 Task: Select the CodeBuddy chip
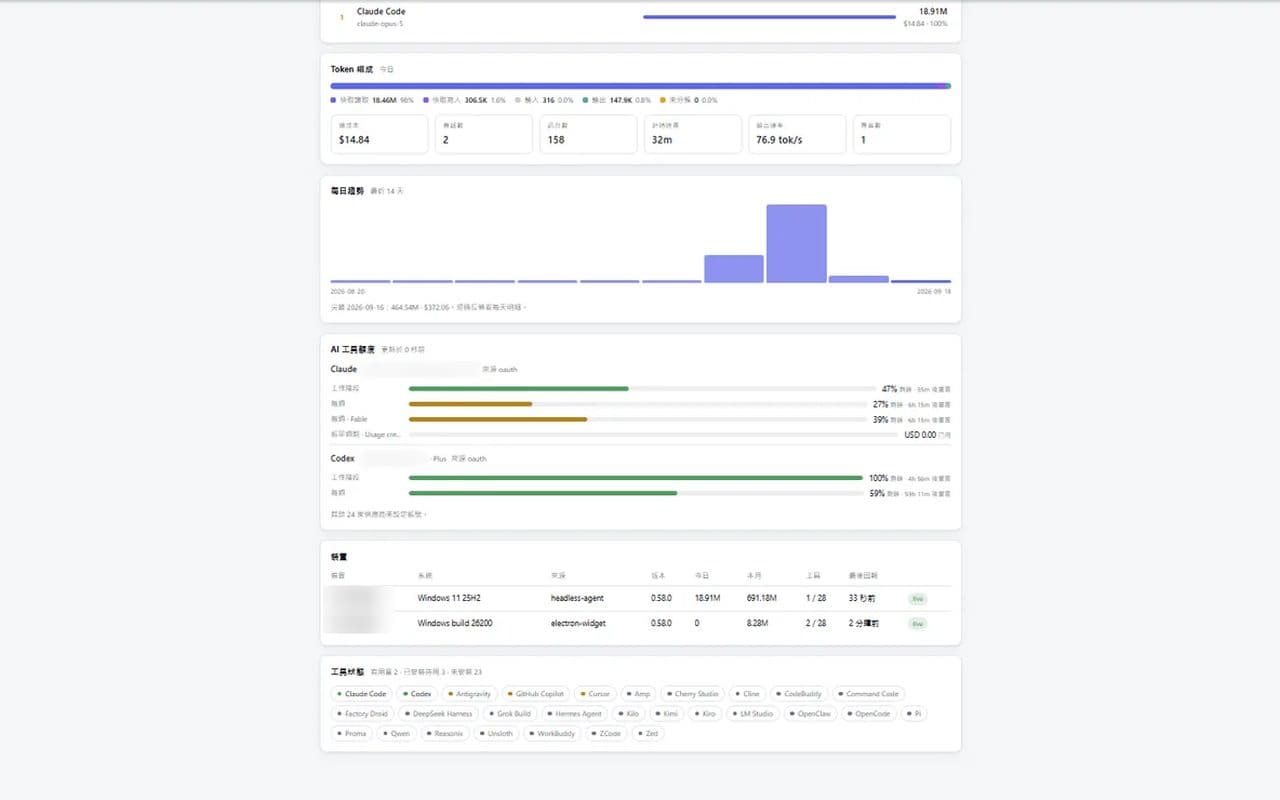click(x=799, y=693)
